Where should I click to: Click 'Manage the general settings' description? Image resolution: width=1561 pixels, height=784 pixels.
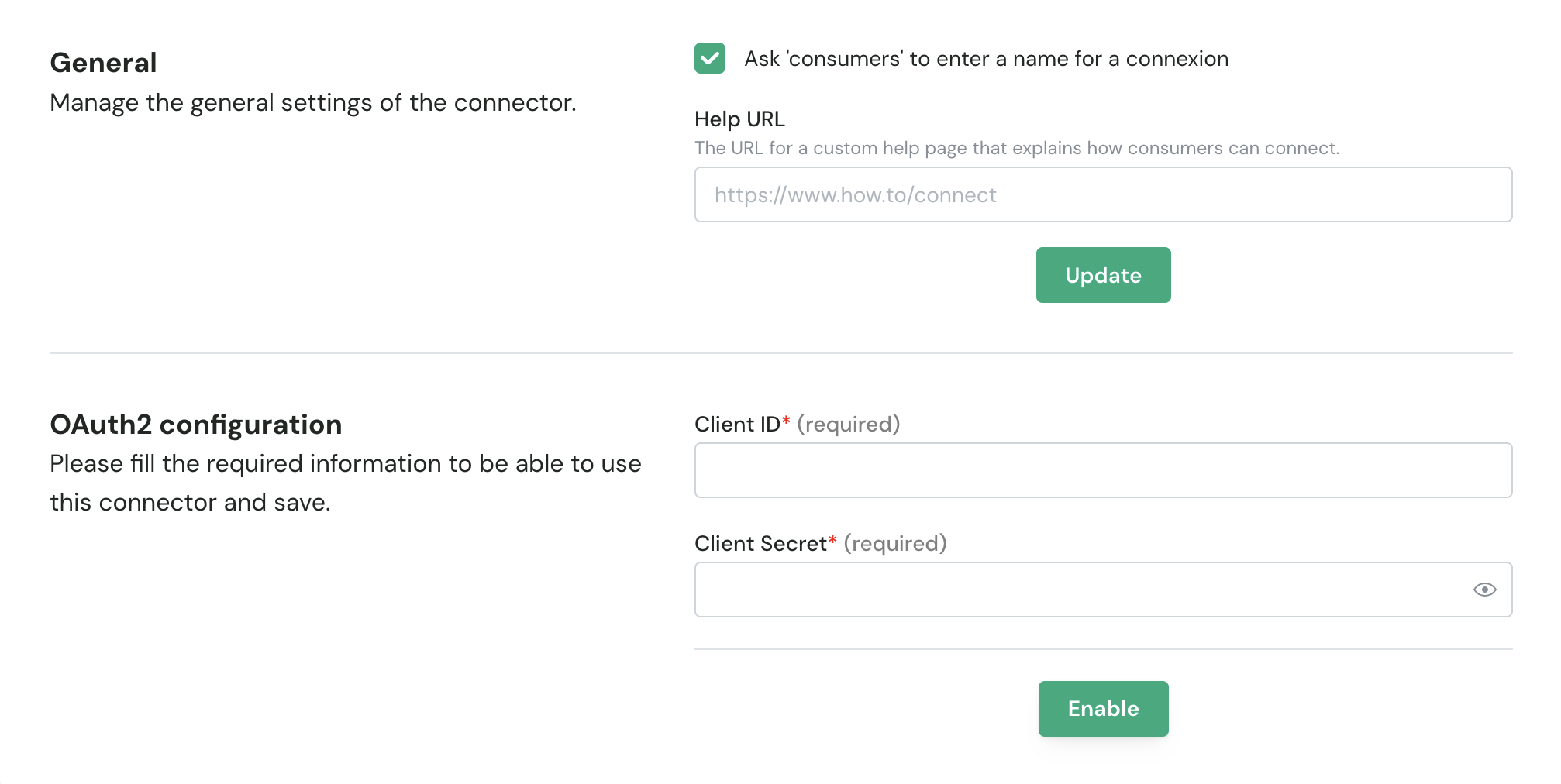(x=312, y=102)
